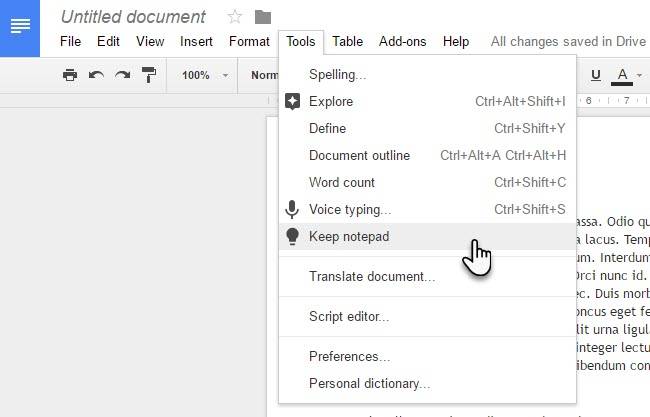Rename the Untitled document title

click(133, 17)
